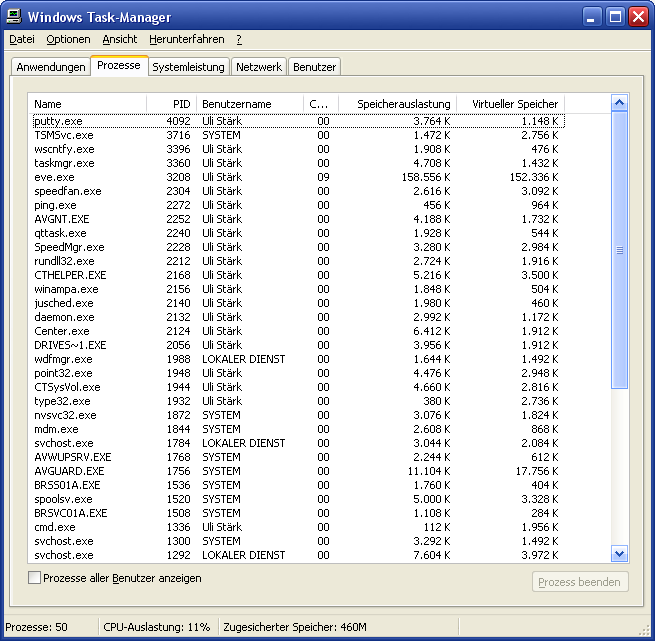Select the AVGUARD.EXE process
The width and height of the screenshot is (655, 641).
[x=298, y=471]
